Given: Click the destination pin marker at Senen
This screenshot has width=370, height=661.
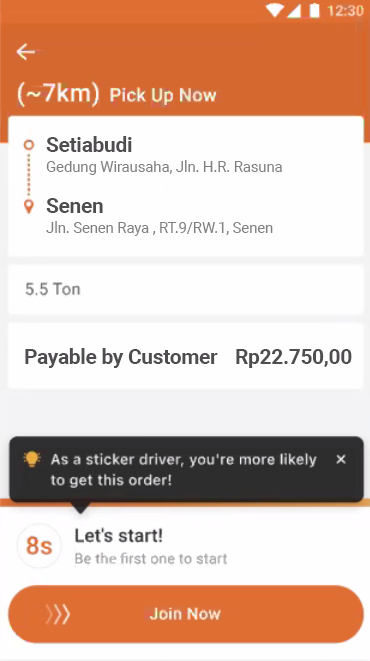Looking at the screenshot, I should tap(29, 207).
